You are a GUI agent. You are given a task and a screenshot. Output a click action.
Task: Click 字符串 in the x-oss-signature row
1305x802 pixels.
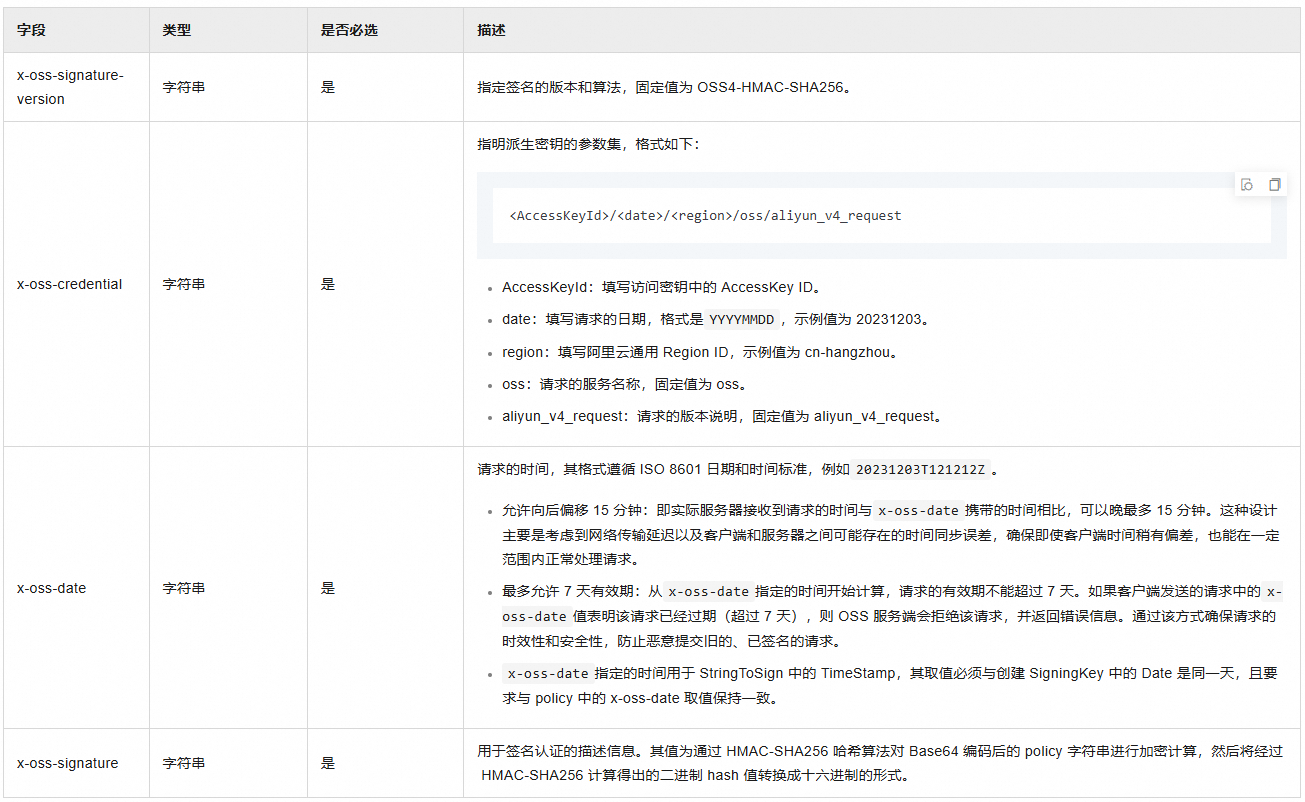pos(184,763)
